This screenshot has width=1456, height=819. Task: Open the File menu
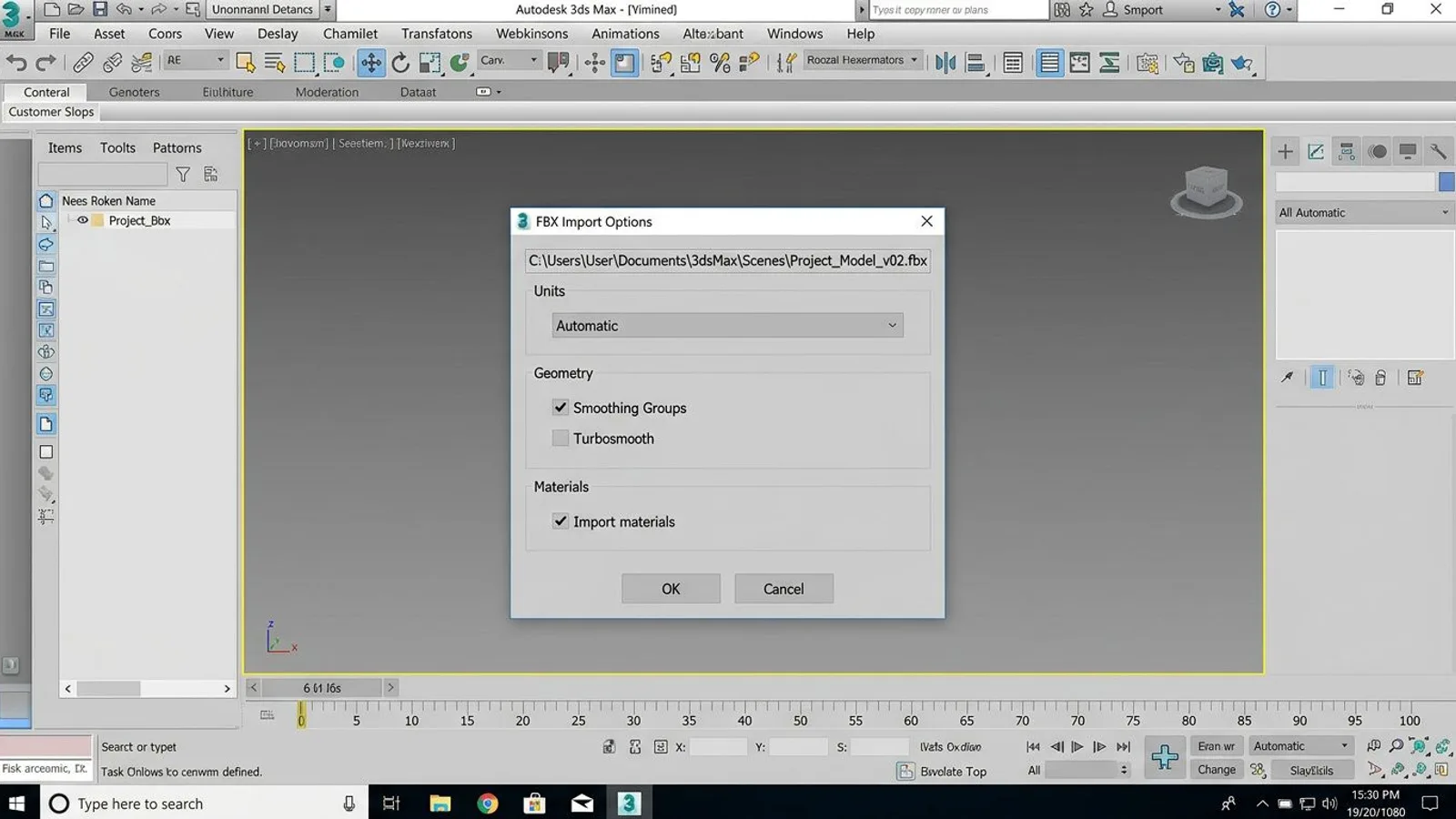pos(59,34)
